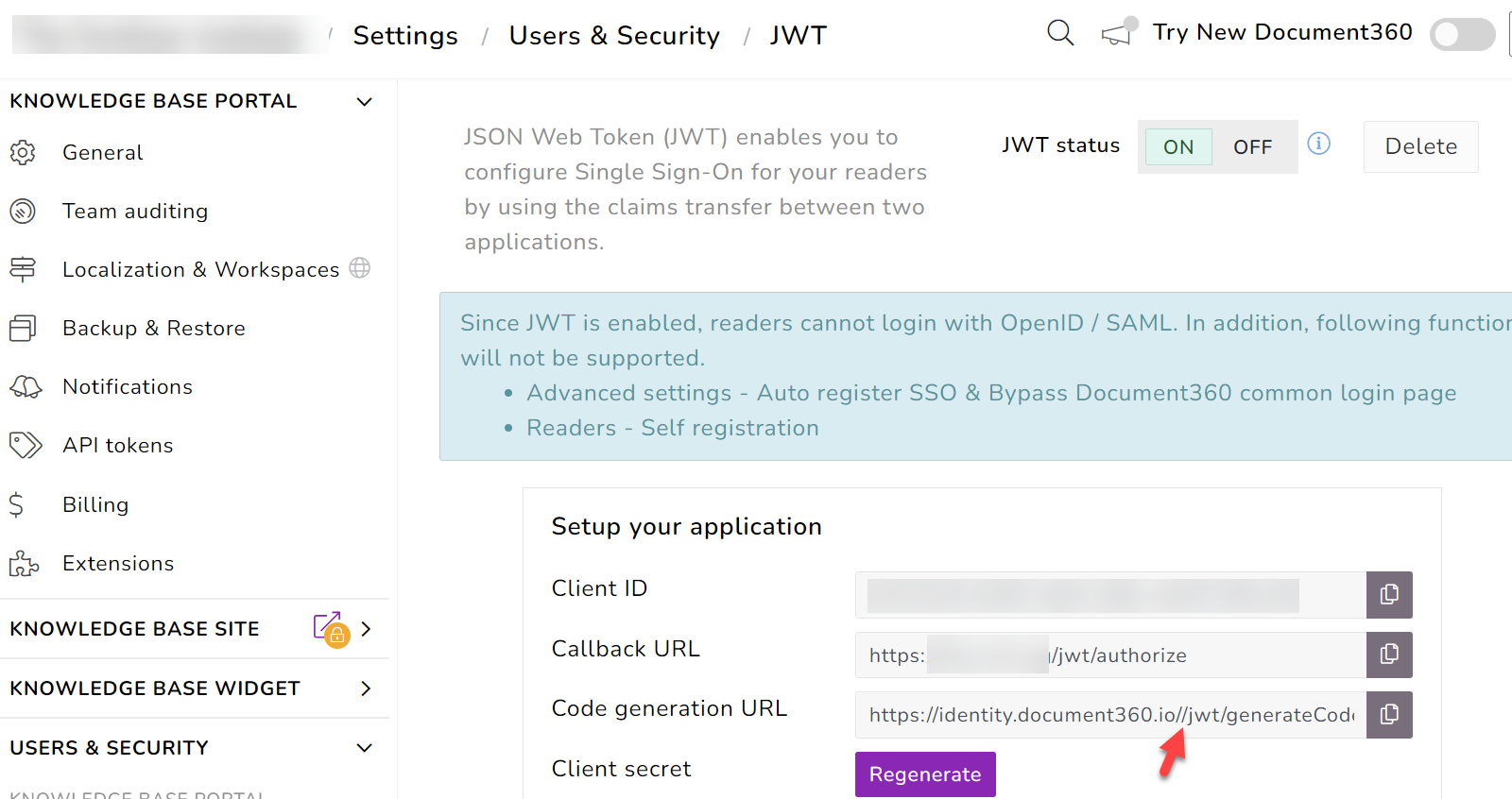Click 'Readers - Self registration' text

coord(673,428)
